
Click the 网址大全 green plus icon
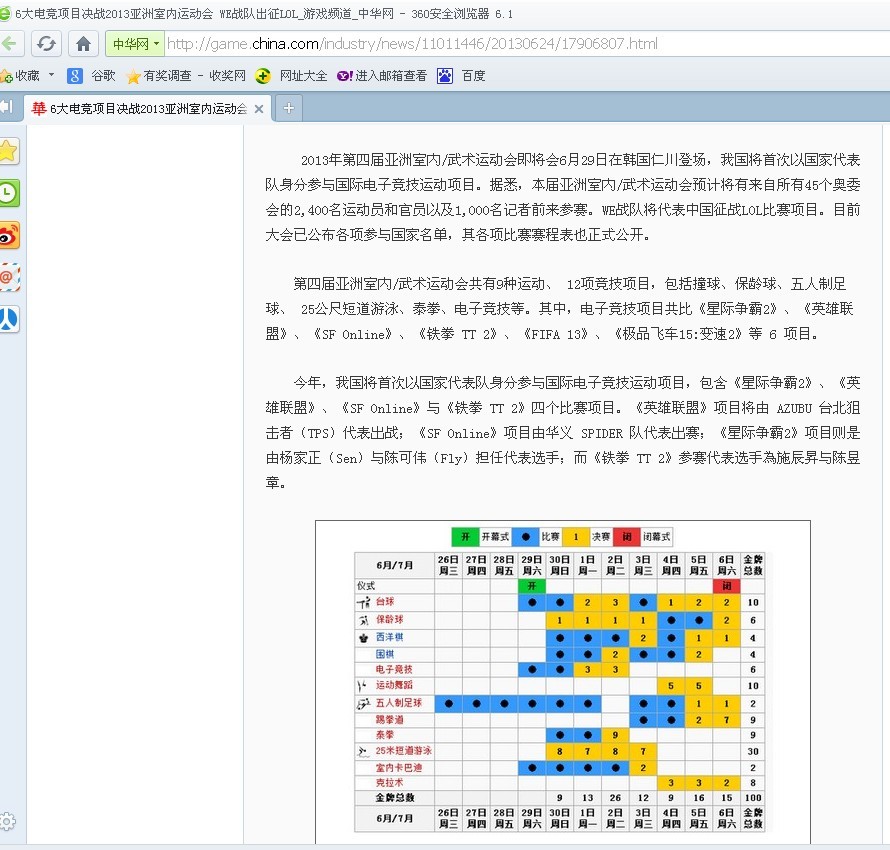[x=263, y=75]
